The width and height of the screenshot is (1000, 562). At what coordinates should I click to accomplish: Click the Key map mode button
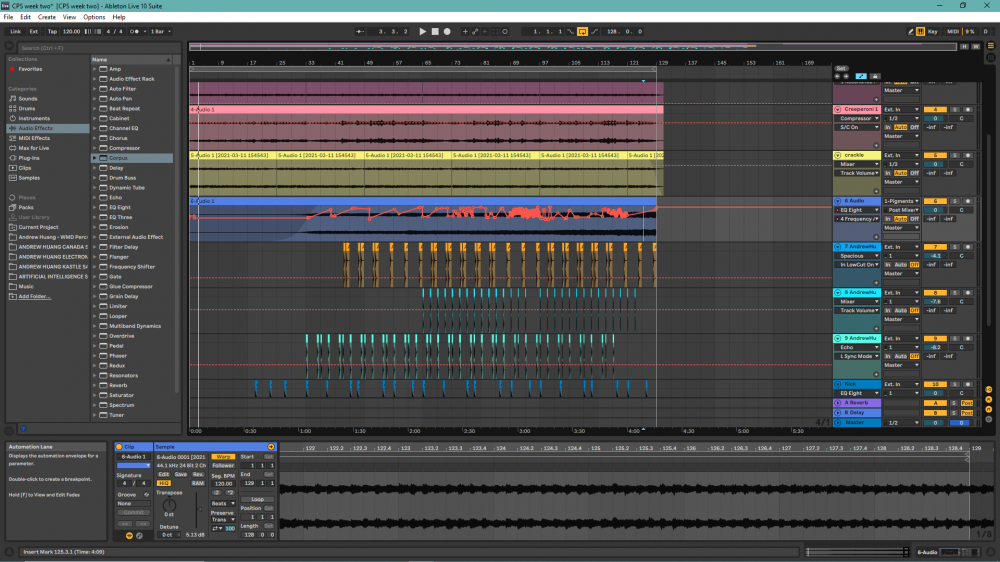pos(932,31)
